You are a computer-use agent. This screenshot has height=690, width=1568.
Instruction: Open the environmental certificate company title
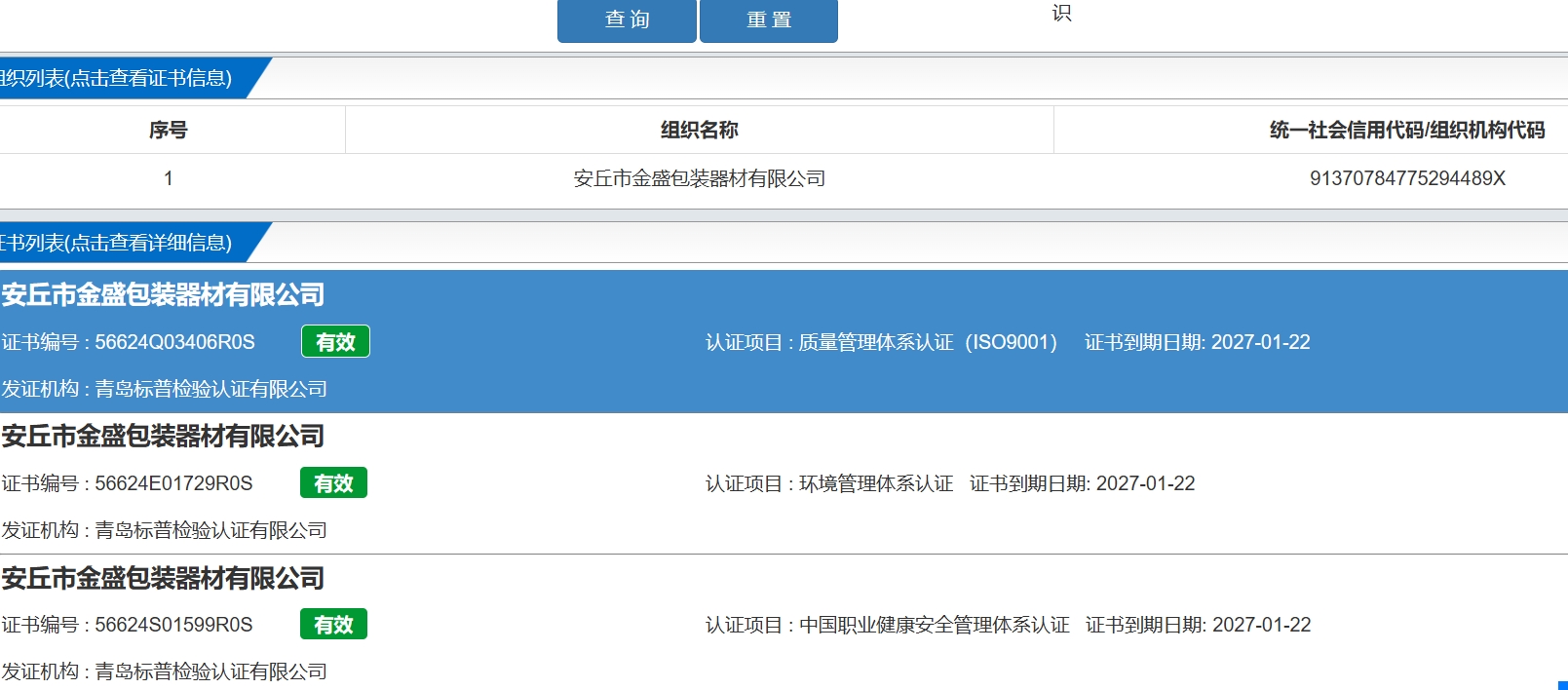(x=163, y=436)
